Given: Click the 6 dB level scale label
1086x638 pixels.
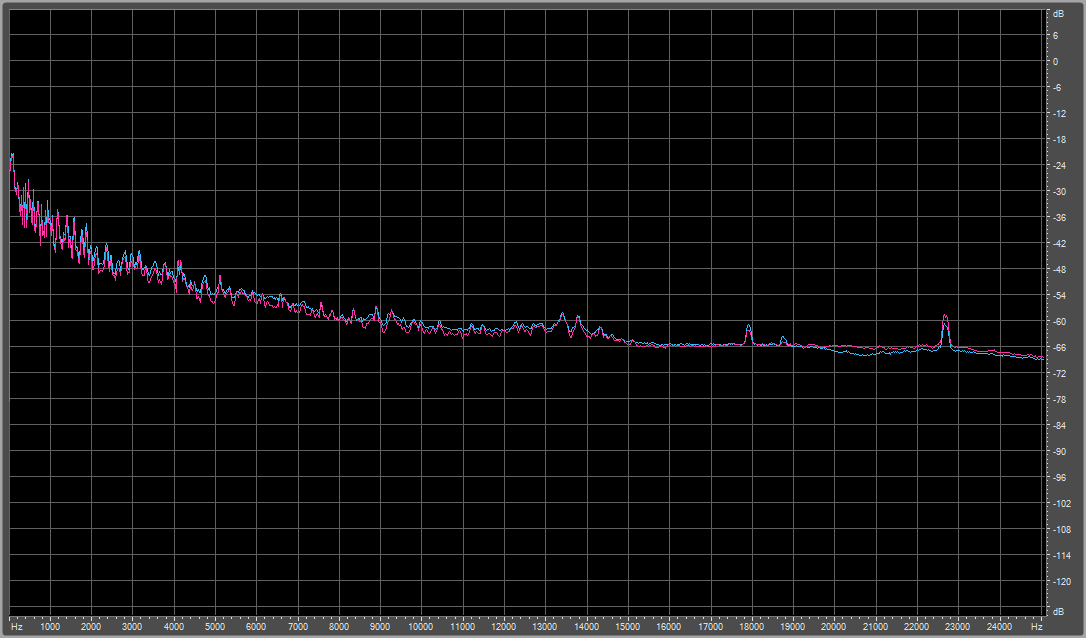Looking at the screenshot, I should coord(1056,35).
